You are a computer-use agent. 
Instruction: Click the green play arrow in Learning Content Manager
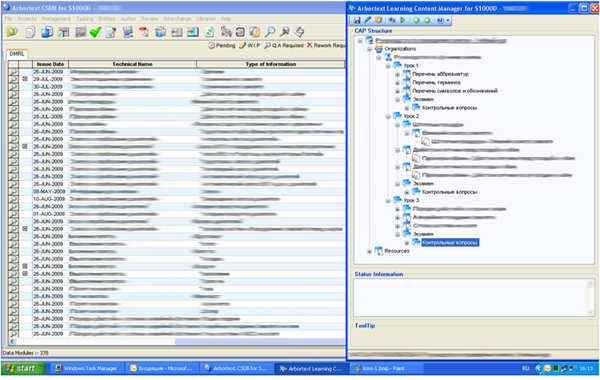point(403,20)
